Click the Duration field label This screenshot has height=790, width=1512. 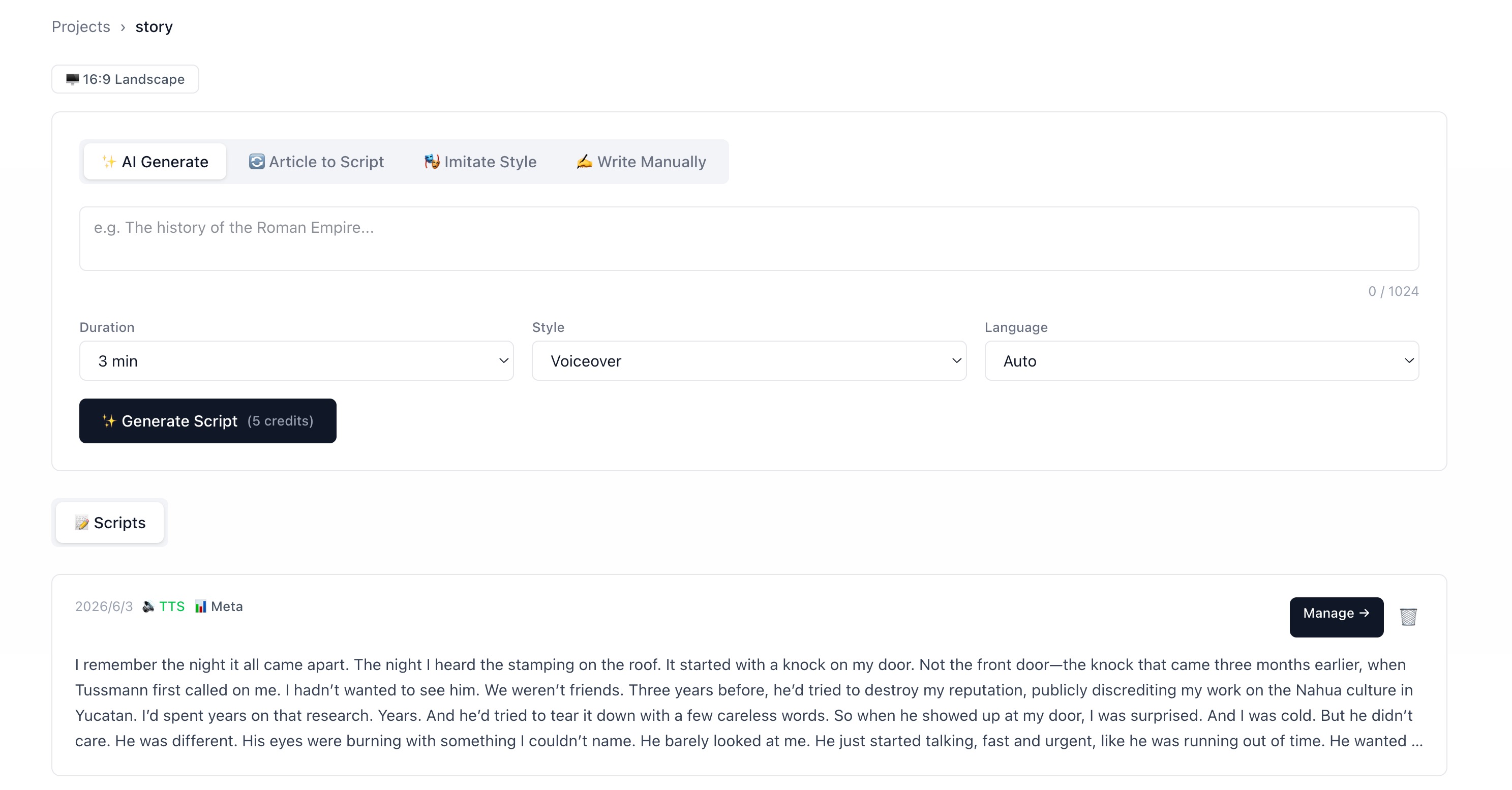pos(107,327)
